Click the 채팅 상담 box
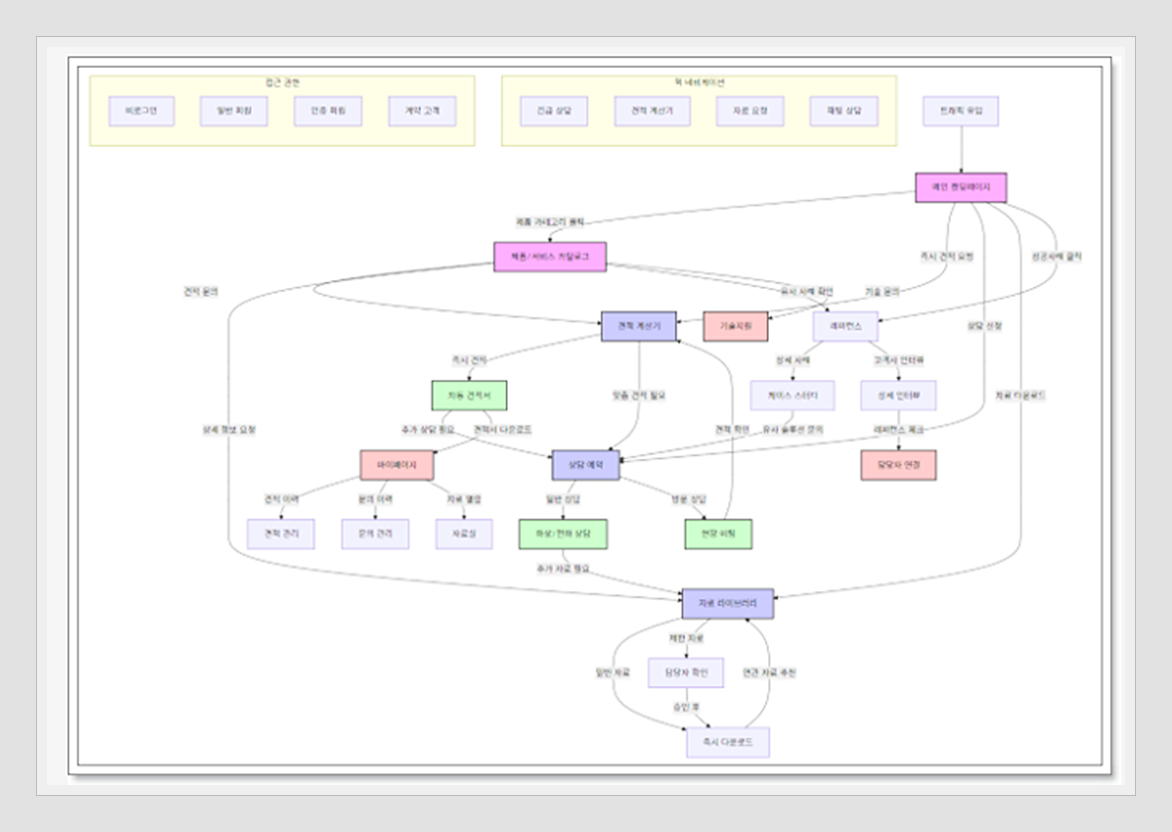The height and width of the screenshot is (832, 1172). (x=844, y=111)
